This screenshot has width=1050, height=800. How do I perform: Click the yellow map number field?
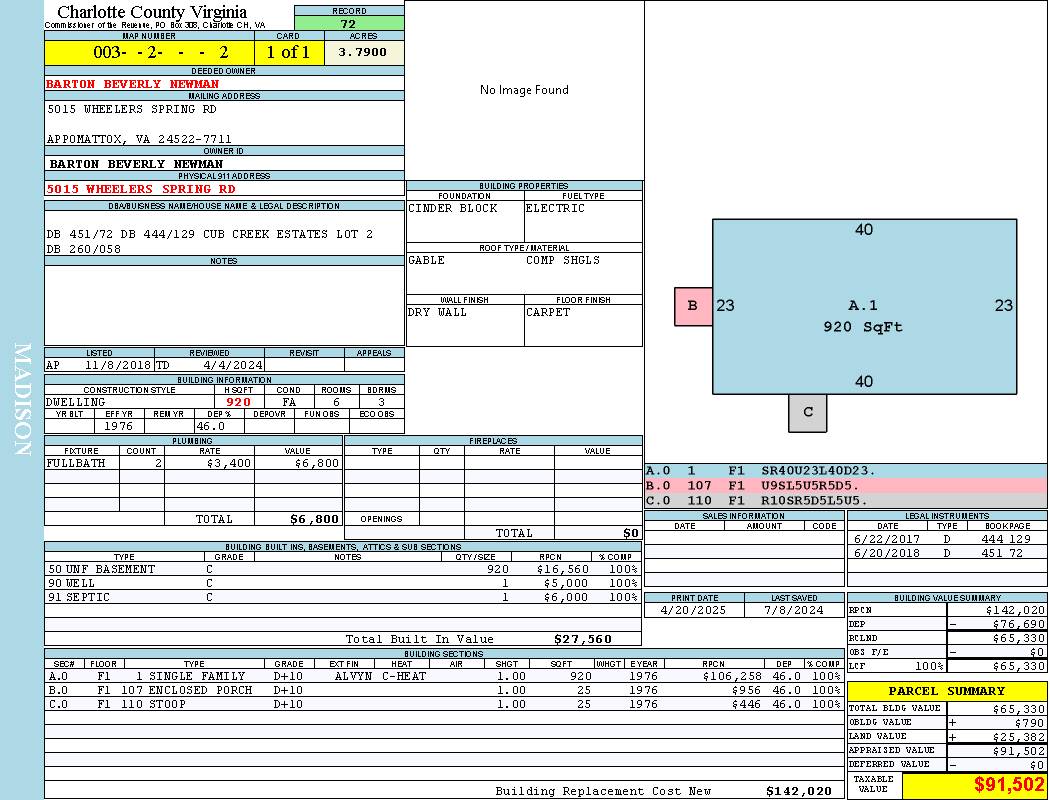(x=149, y=52)
